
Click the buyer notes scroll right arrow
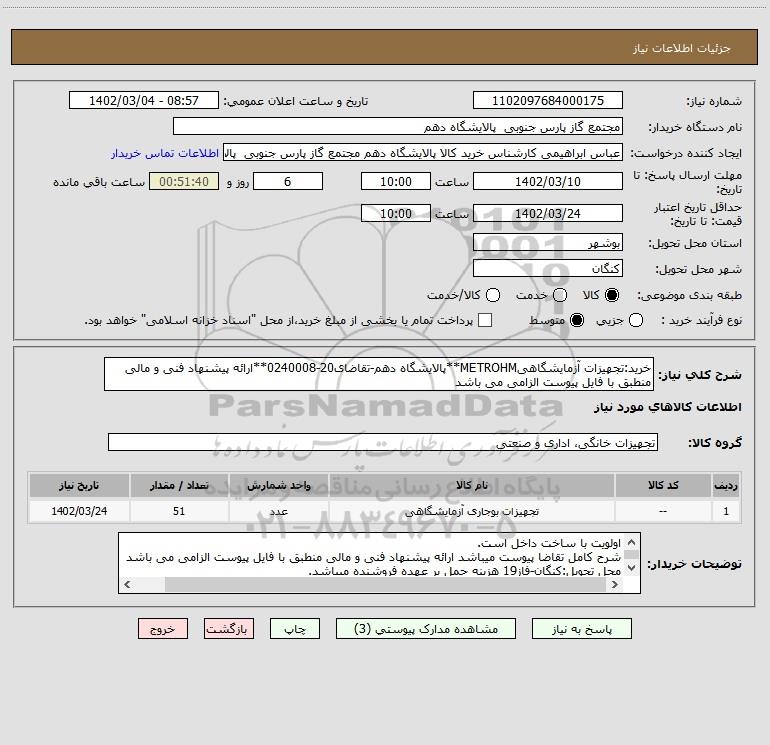pos(614,584)
